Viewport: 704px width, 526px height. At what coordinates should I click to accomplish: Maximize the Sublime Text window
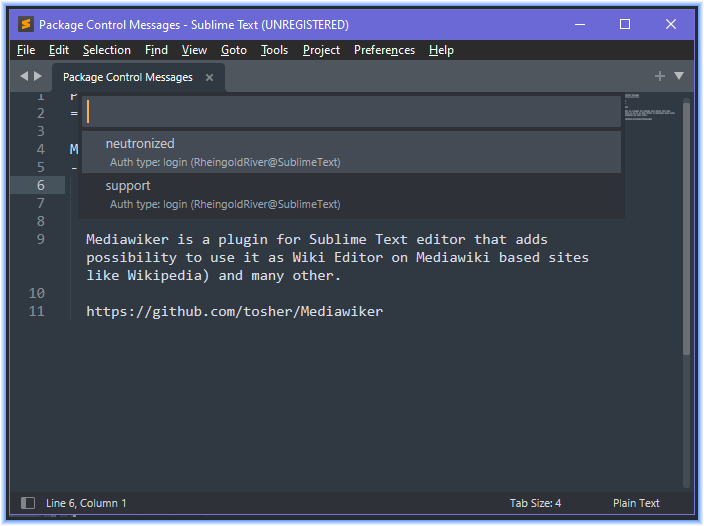coord(625,24)
